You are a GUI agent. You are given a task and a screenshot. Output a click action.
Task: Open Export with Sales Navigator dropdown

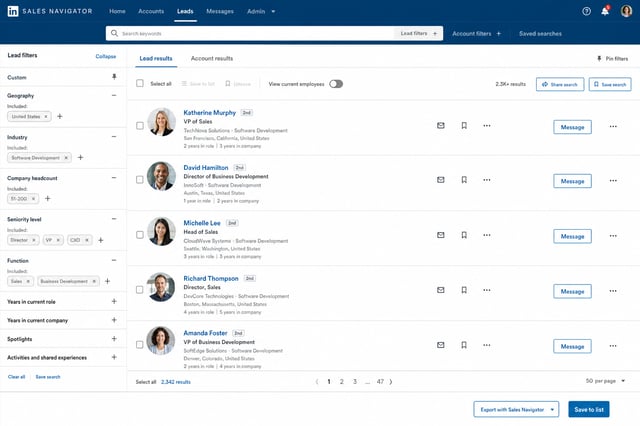[516, 409]
